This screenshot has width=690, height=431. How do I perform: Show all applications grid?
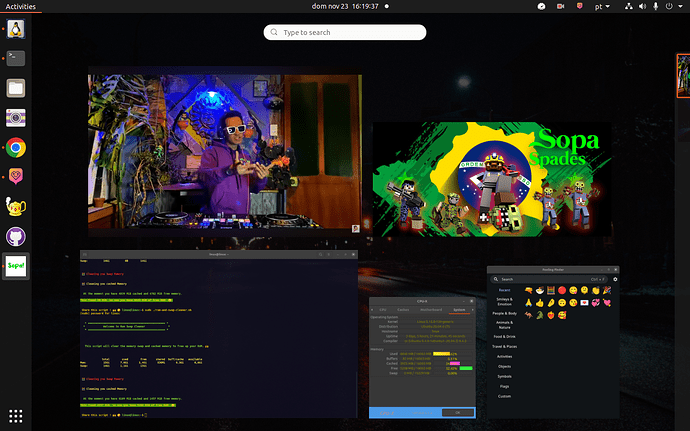pyautogui.click(x=16, y=415)
